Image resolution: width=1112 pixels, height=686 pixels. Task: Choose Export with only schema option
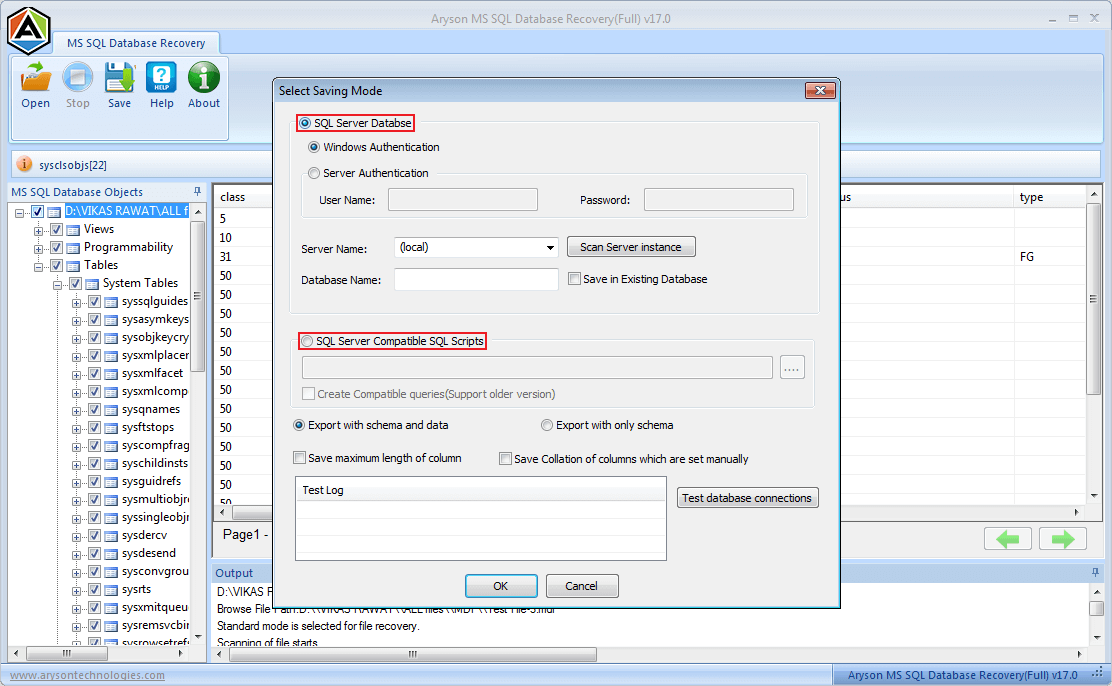coord(547,424)
